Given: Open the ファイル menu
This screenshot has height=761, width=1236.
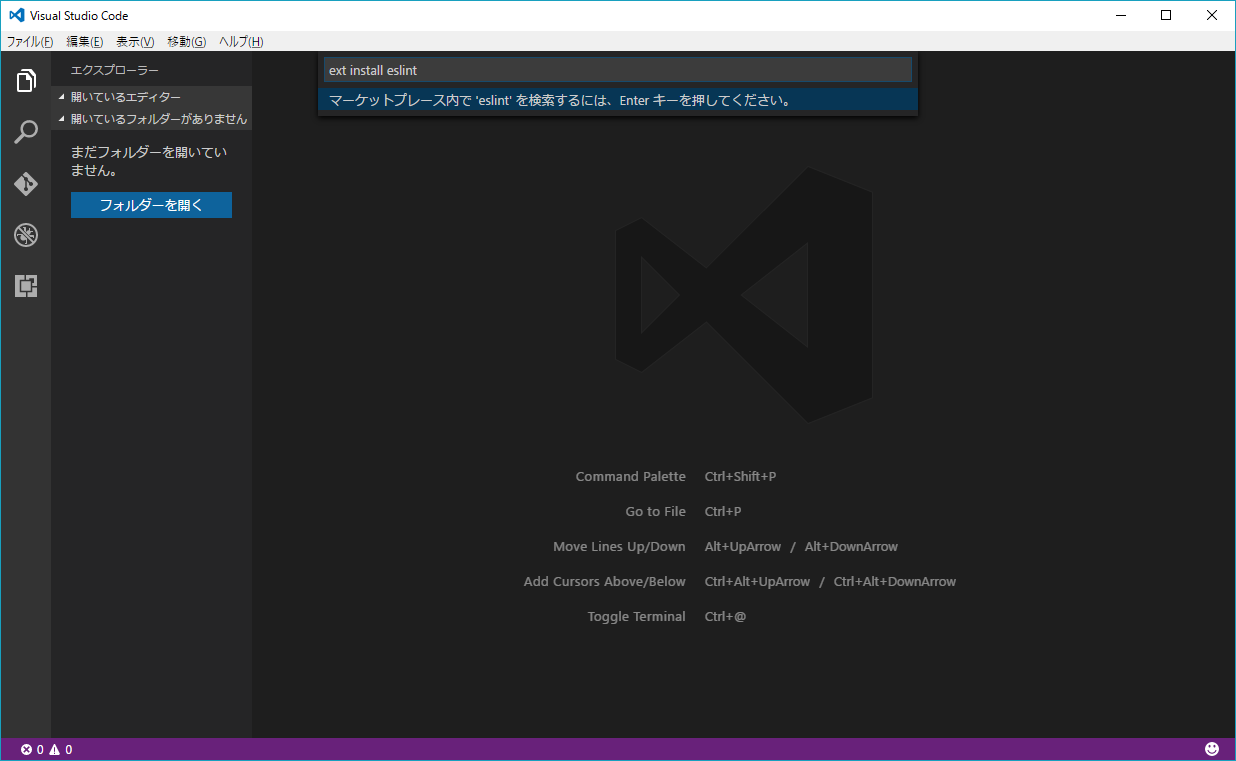Looking at the screenshot, I should tap(30, 41).
